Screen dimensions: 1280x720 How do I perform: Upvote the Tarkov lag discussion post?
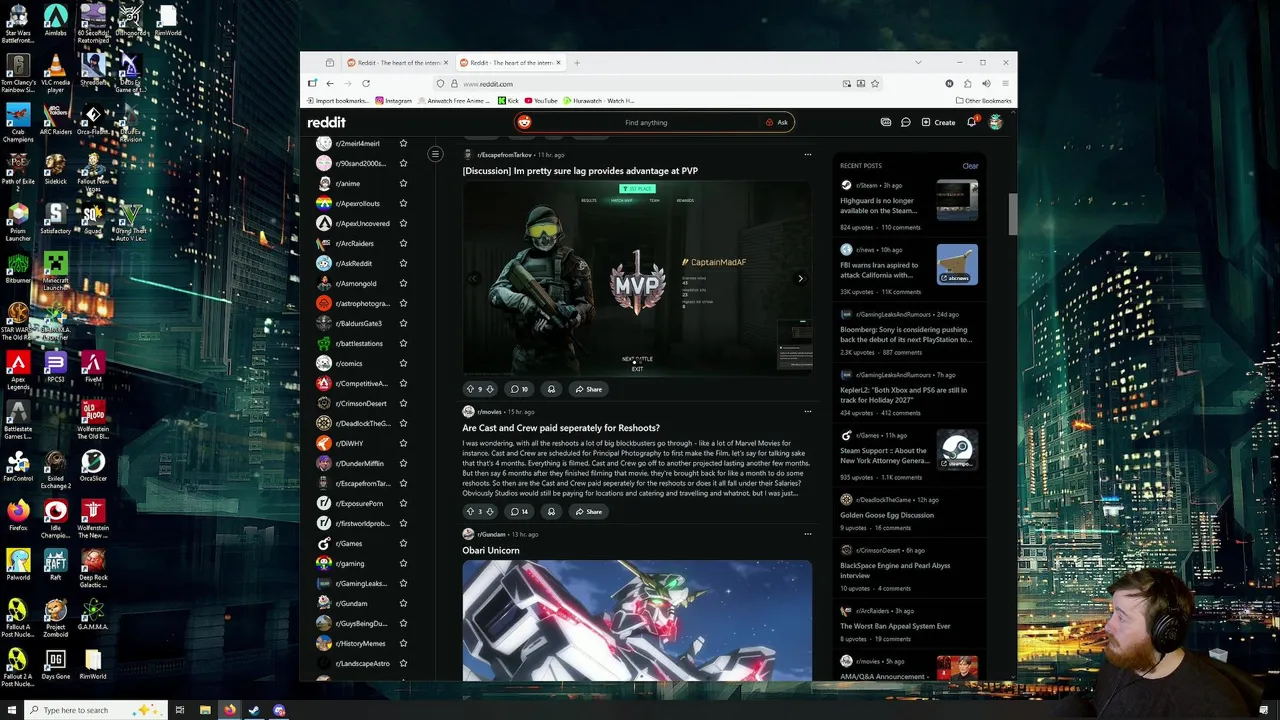[x=470, y=389]
